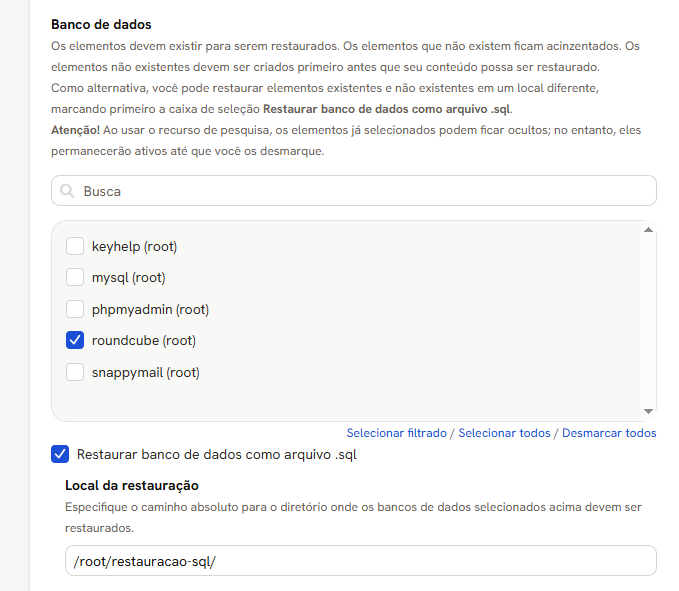The height and width of the screenshot is (591, 679).
Task: Click the snappymail (root) label text
Action: [146, 373]
